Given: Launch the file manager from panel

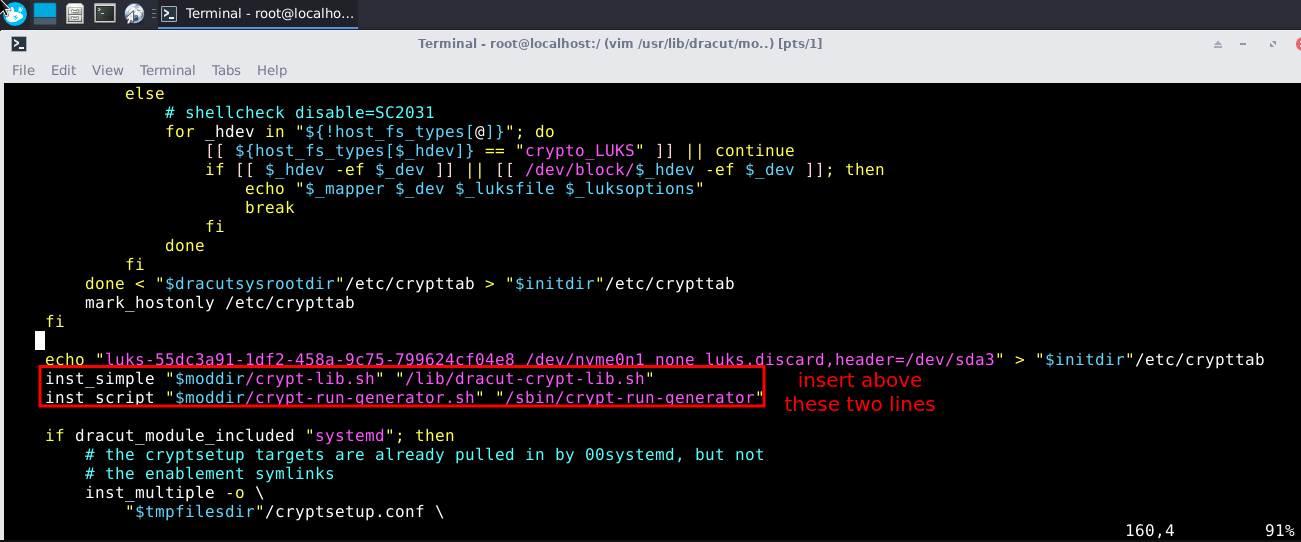Looking at the screenshot, I should click(x=75, y=13).
